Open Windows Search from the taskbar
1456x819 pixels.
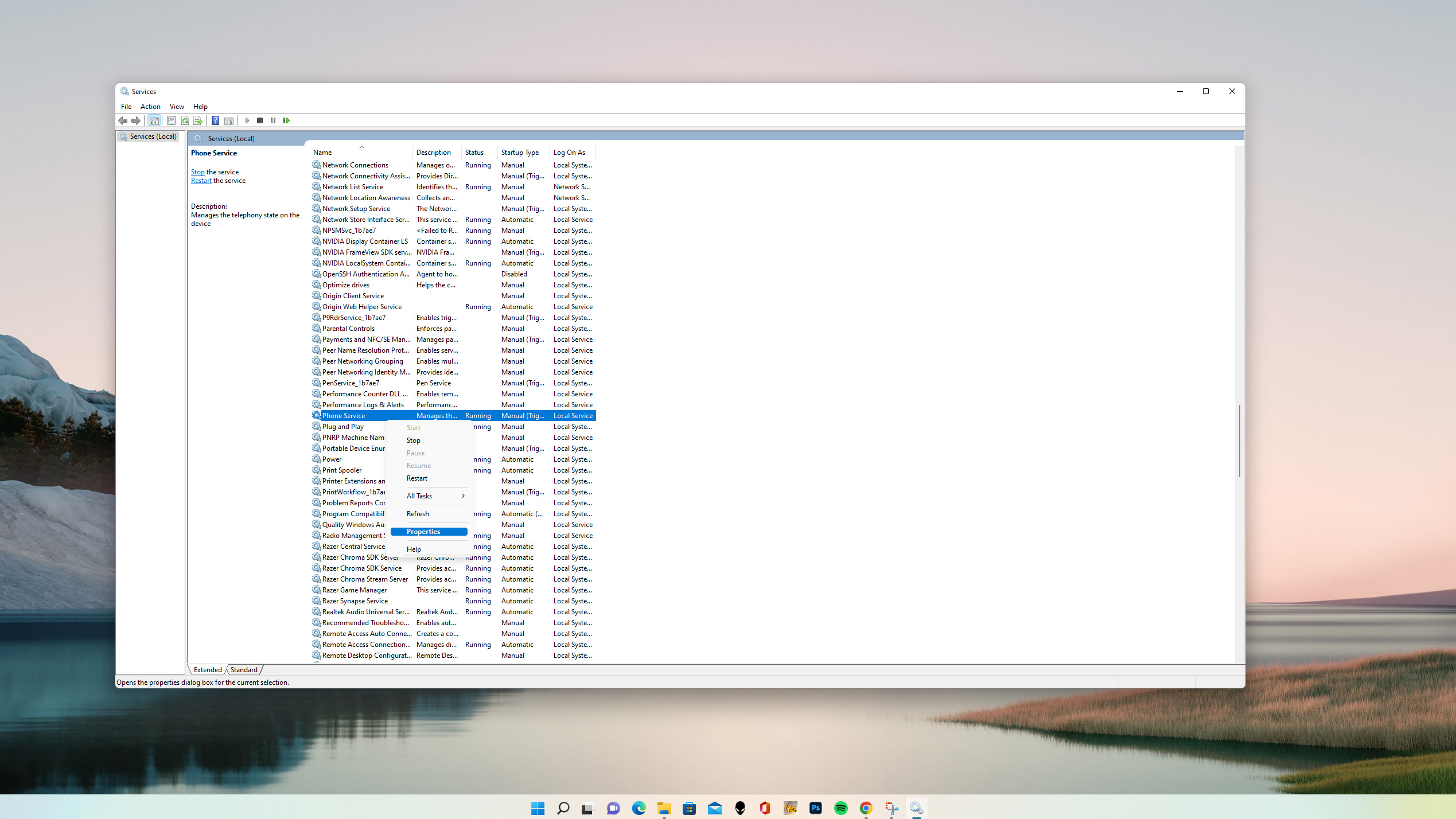[x=563, y=808]
